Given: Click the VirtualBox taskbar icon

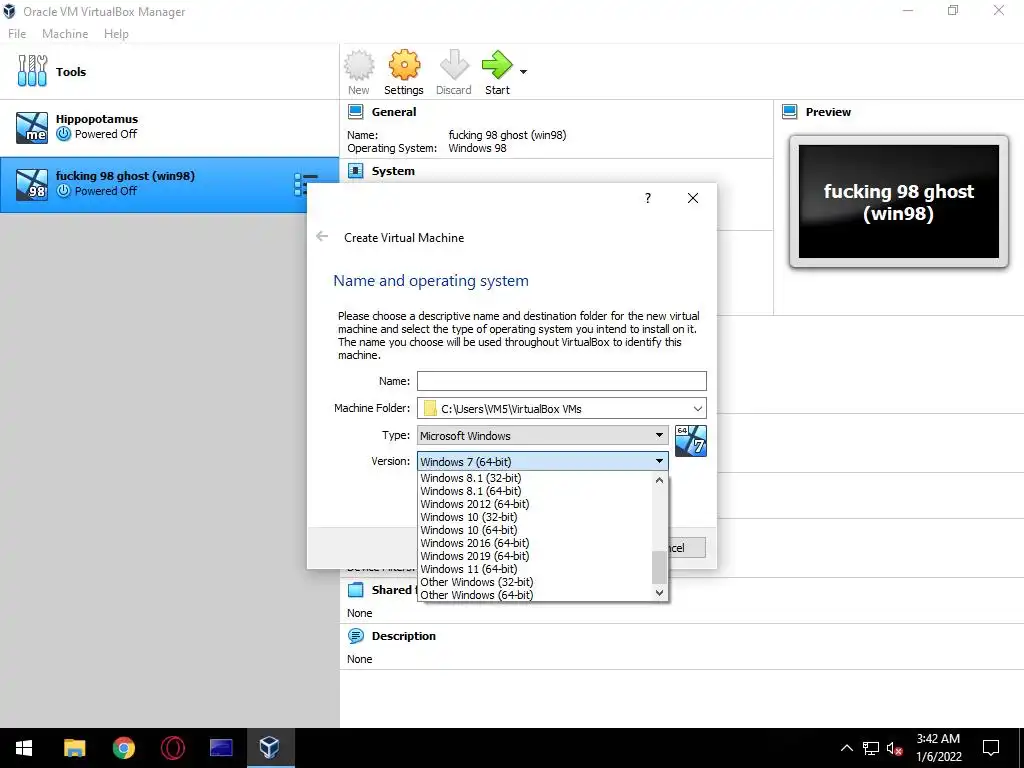Looking at the screenshot, I should (x=270, y=748).
